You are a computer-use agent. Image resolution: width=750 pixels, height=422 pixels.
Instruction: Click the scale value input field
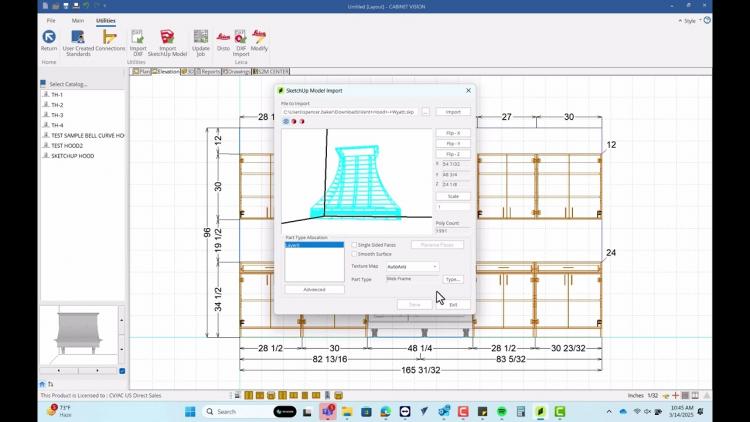click(x=453, y=207)
